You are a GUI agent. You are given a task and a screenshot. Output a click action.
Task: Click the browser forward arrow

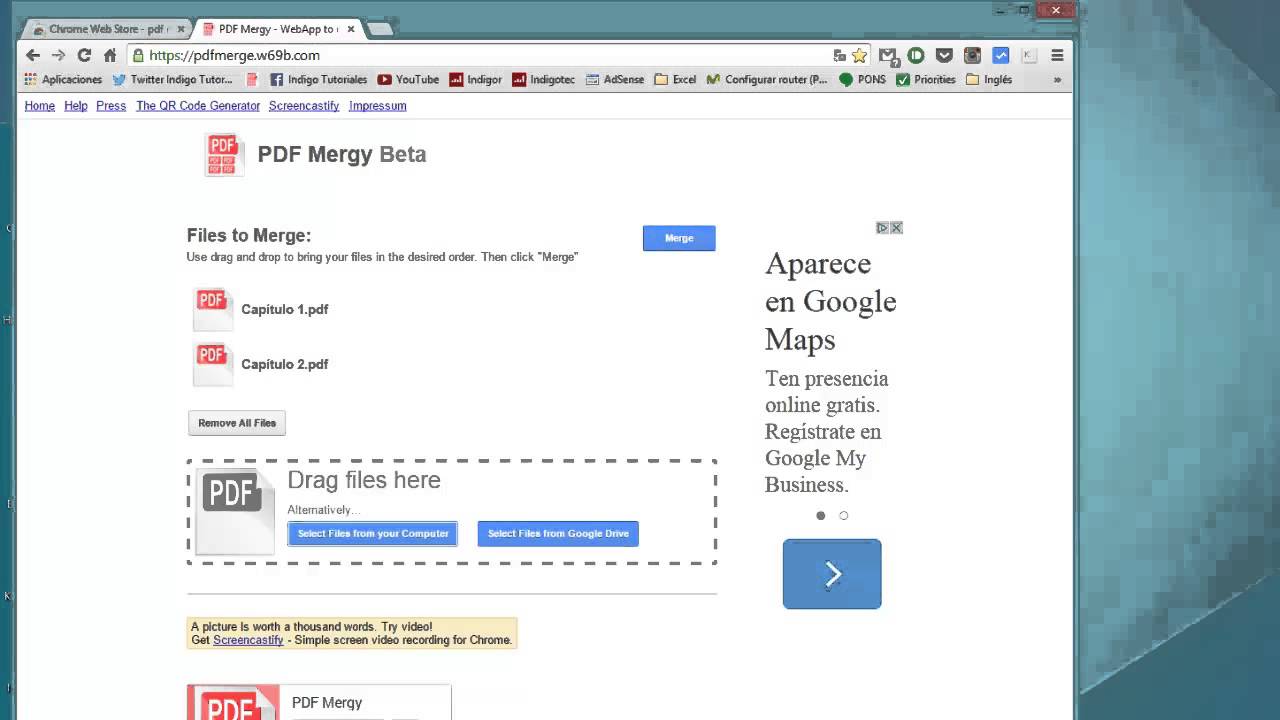coord(58,55)
